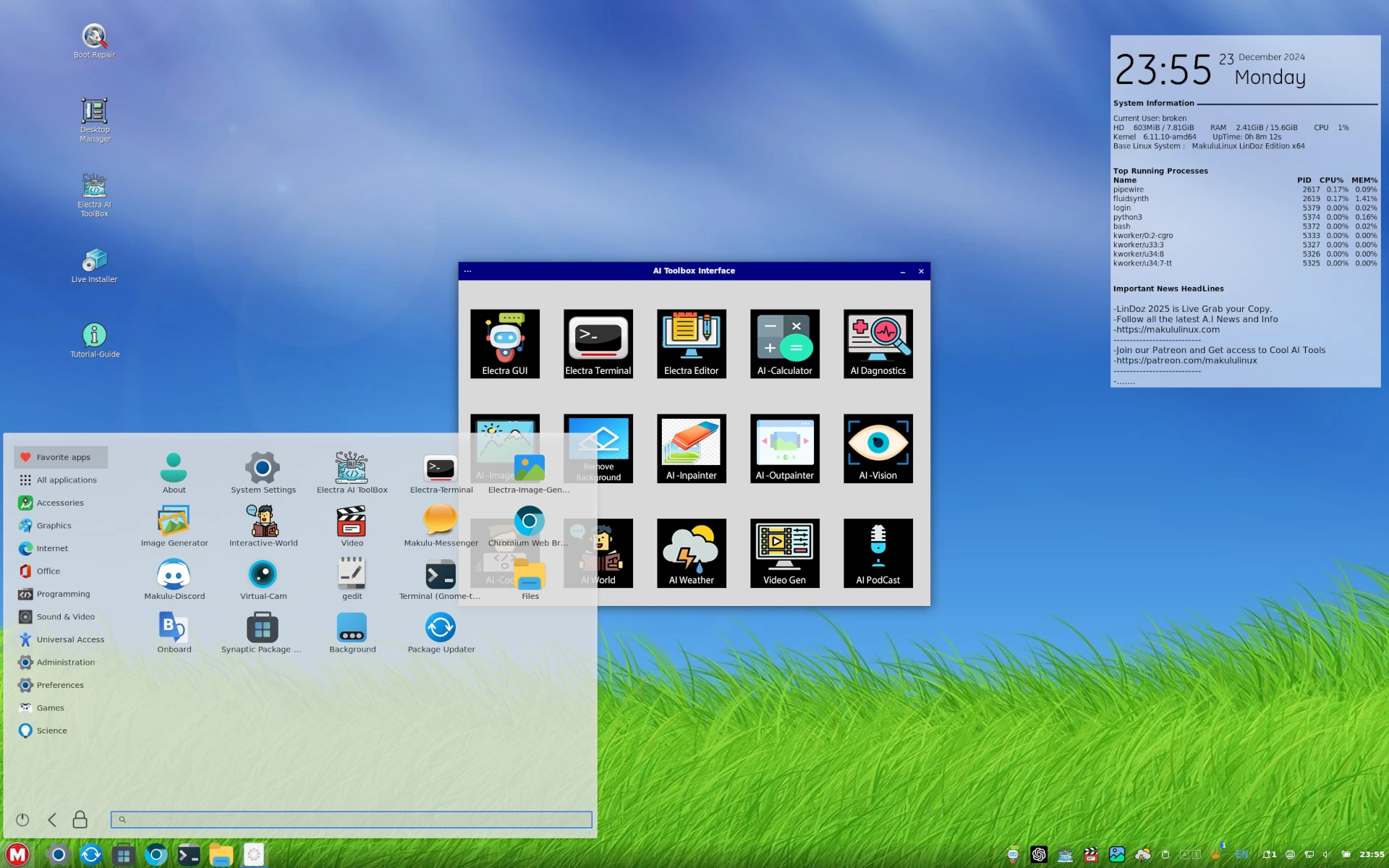
Task: Select the AI-Outpainter tool
Action: click(x=785, y=448)
